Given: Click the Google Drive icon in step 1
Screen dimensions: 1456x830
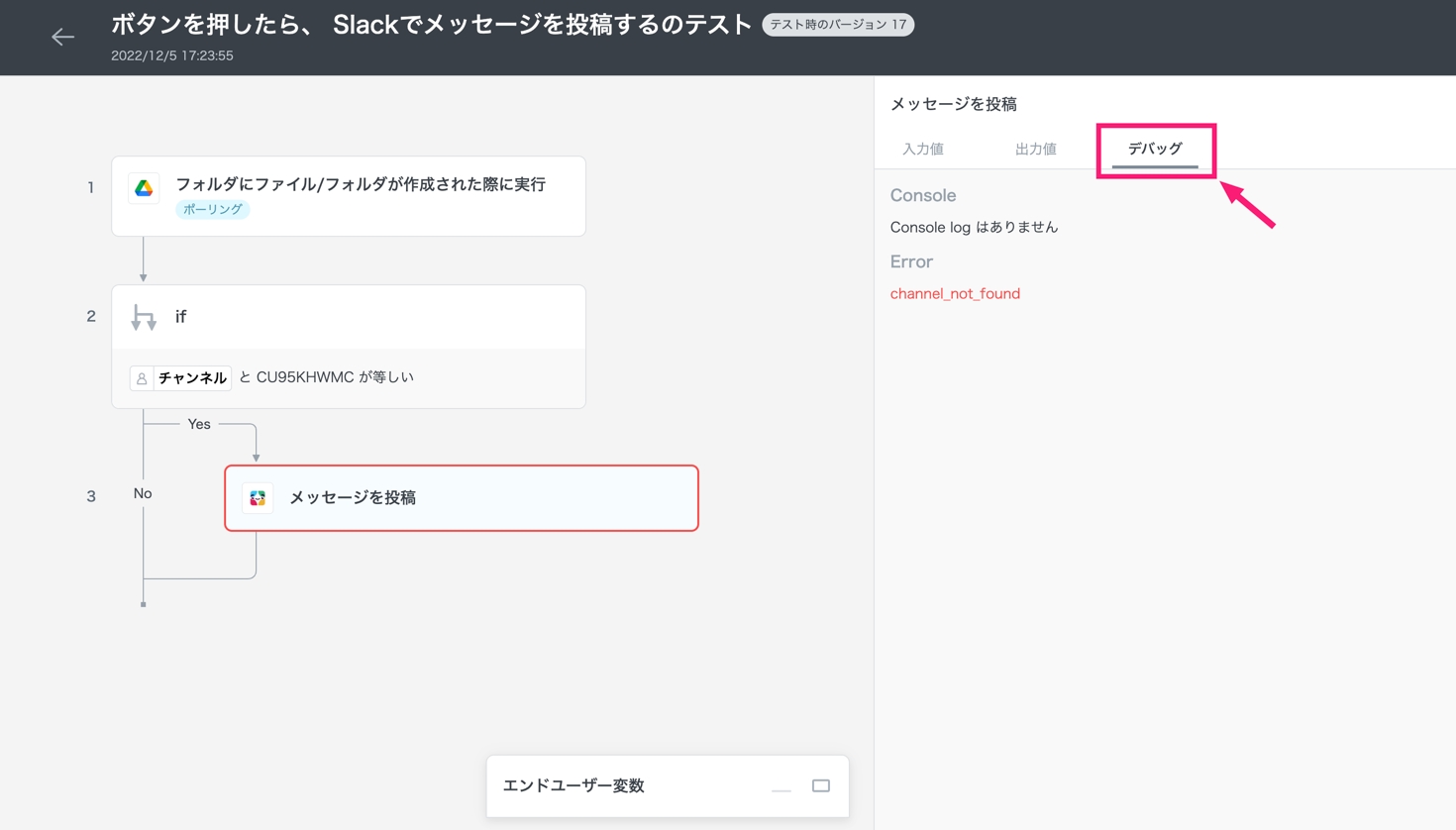Looking at the screenshot, I should 144,188.
